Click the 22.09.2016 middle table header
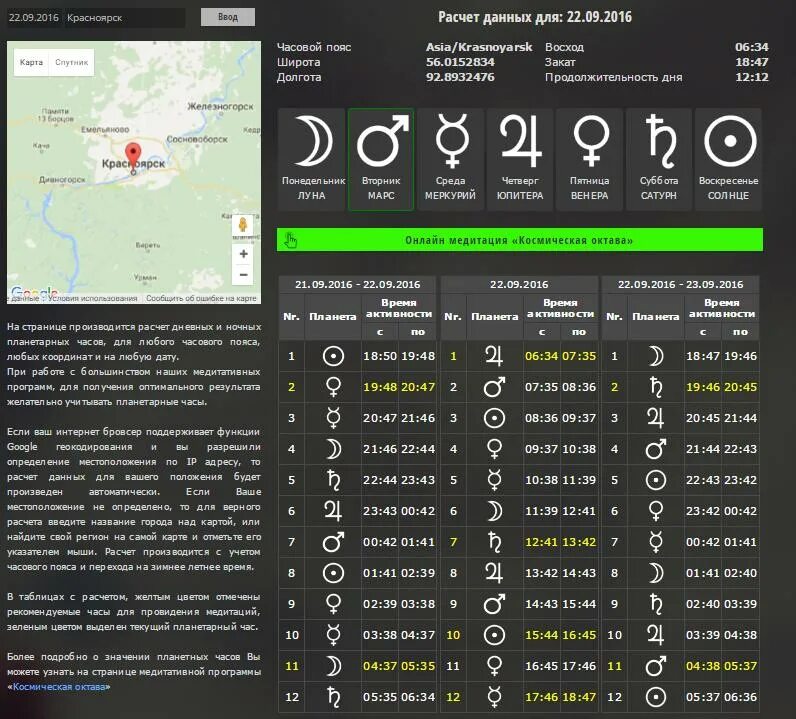This screenshot has width=796, height=719. click(519, 284)
